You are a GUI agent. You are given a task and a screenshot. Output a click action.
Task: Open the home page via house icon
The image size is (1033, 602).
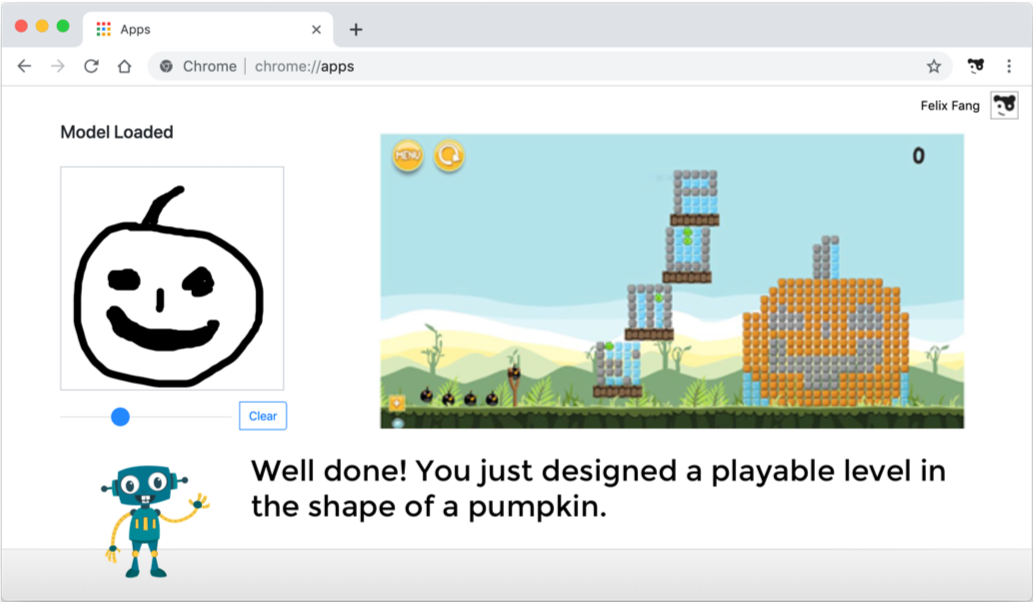click(x=125, y=66)
